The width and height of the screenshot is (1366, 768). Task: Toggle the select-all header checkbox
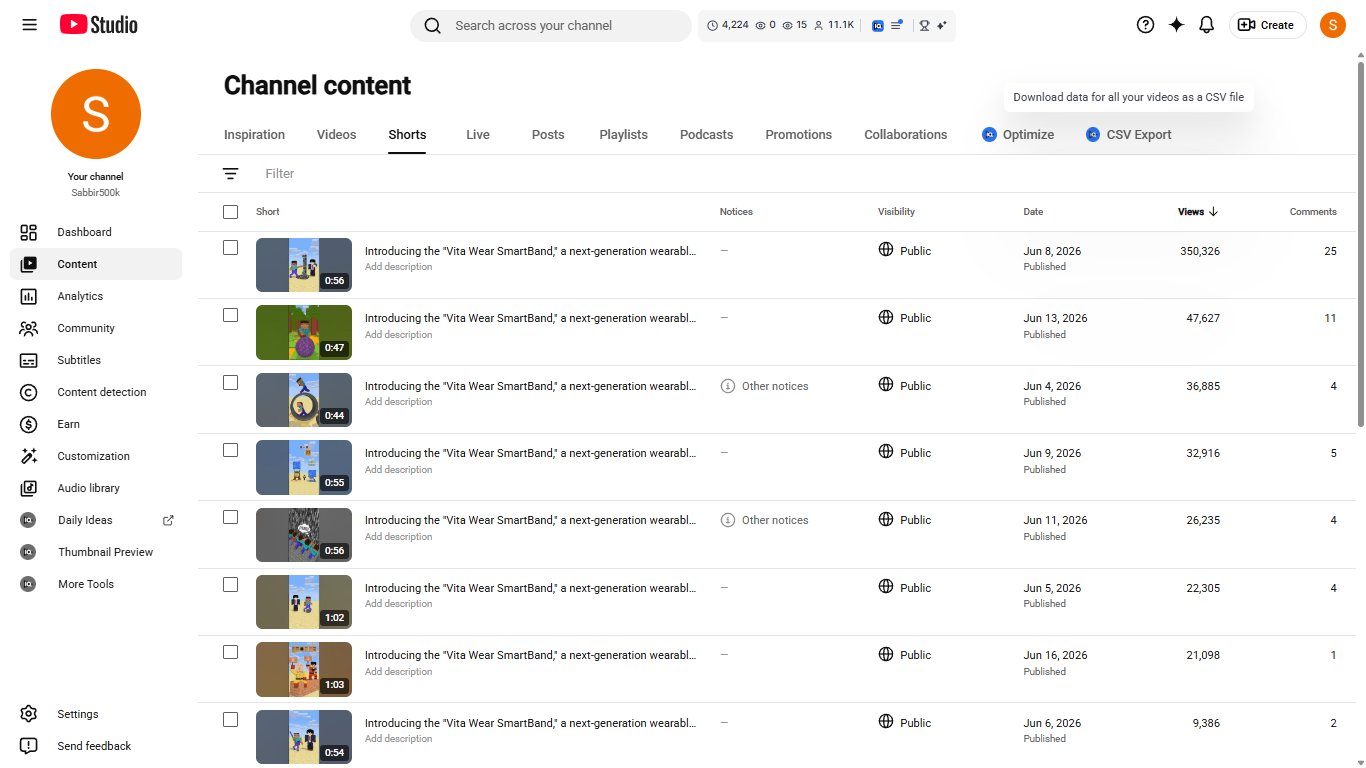(x=231, y=212)
